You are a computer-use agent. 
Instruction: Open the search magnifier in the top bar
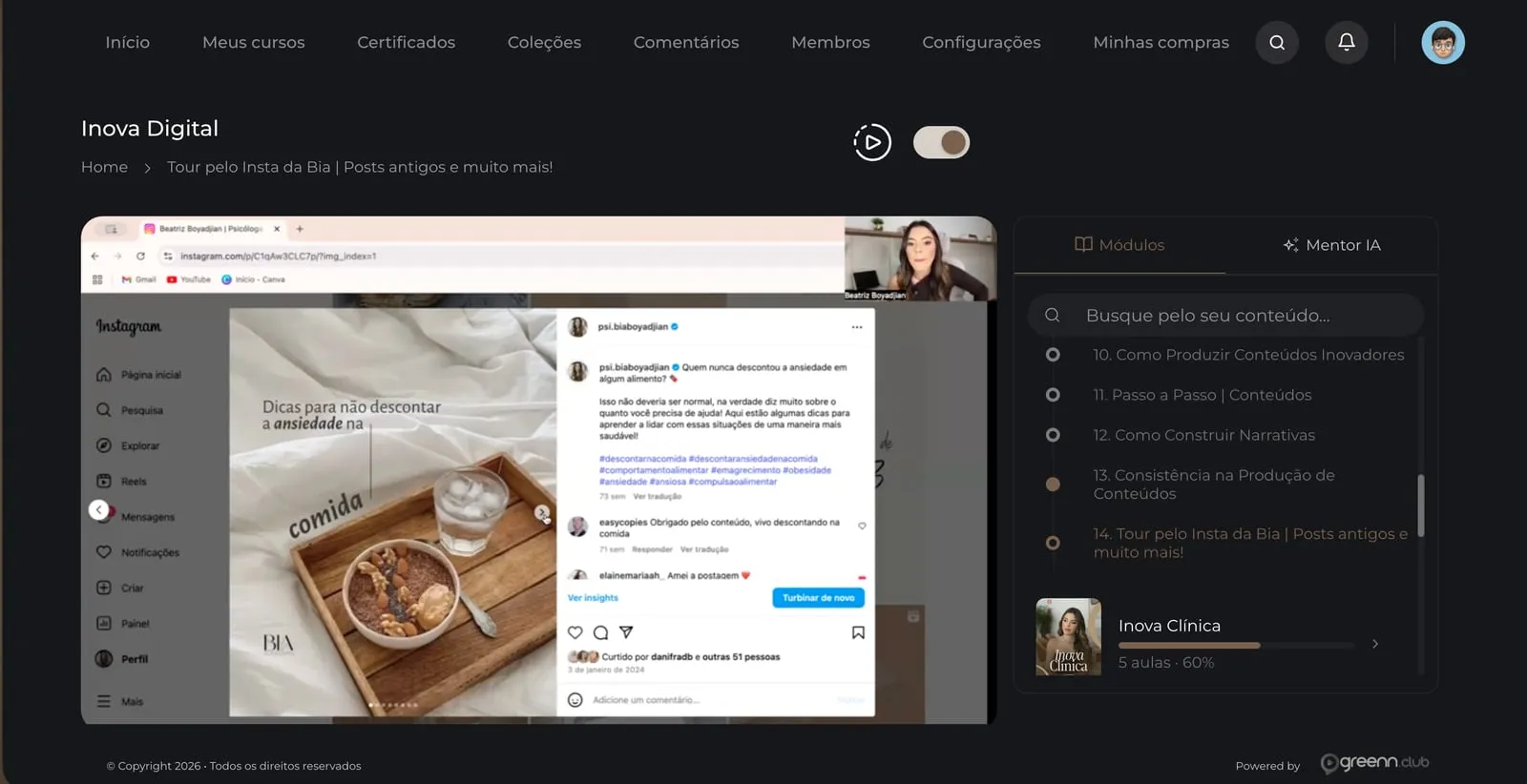[x=1277, y=42]
